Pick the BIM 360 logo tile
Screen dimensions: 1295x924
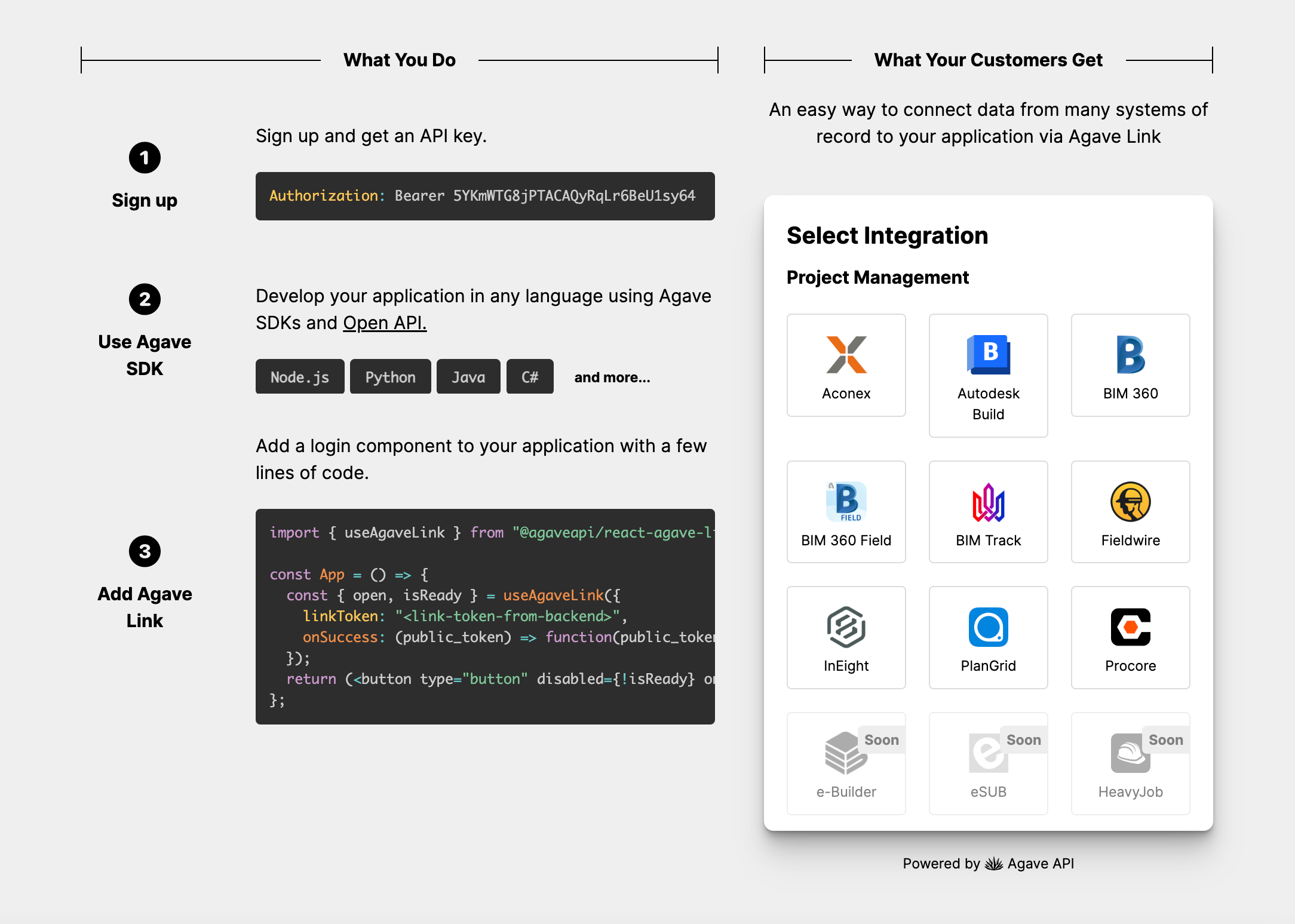tap(1130, 355)
